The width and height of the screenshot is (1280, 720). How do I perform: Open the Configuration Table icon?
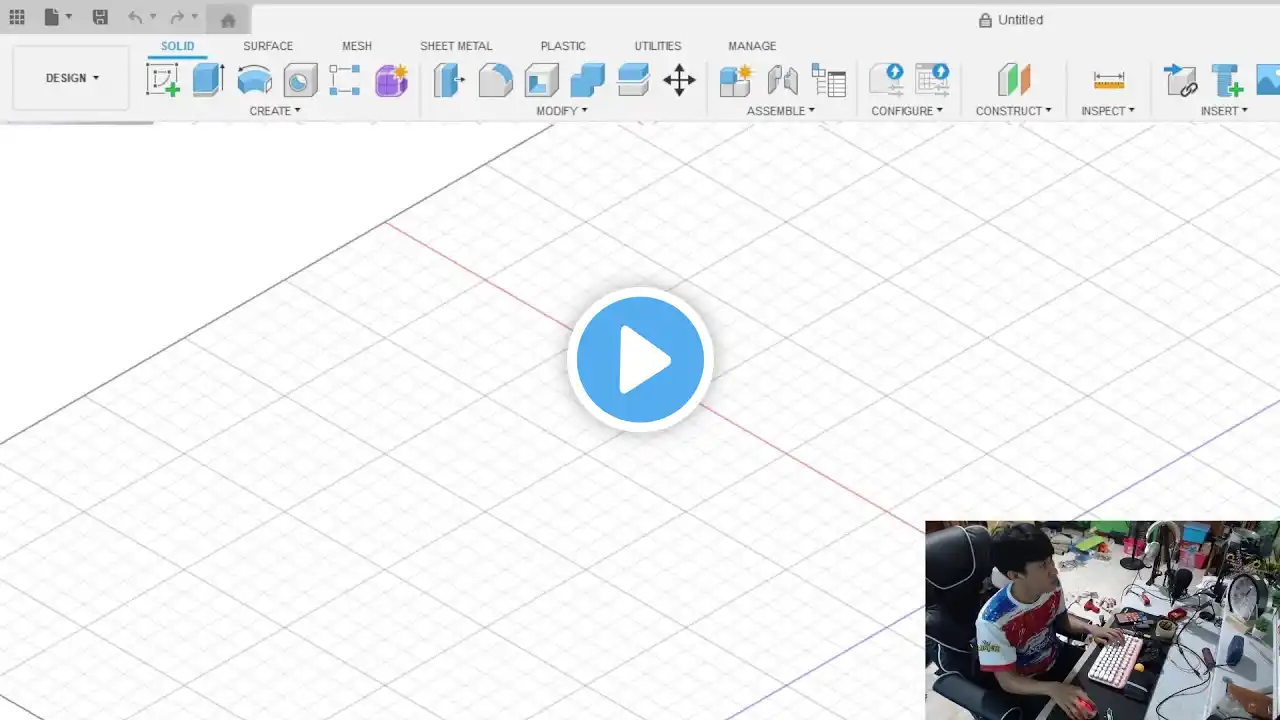click(x=932, y=80)
